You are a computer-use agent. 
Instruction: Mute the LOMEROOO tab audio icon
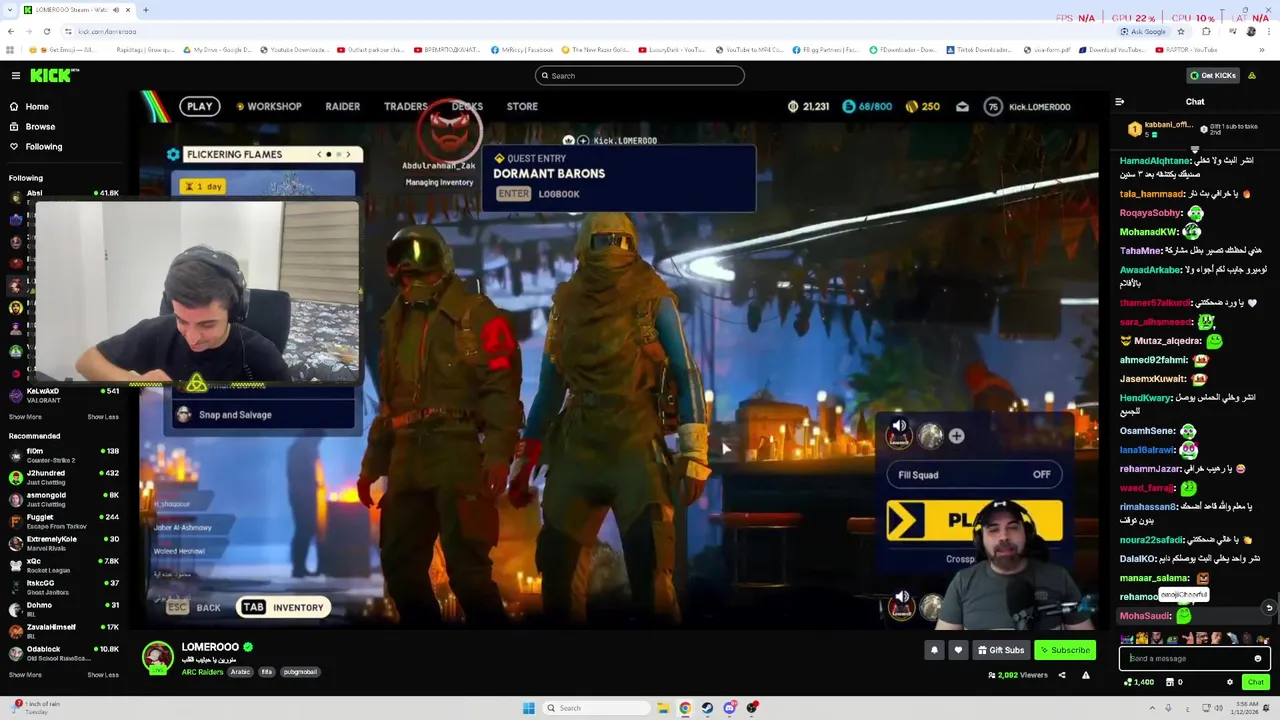115,10
